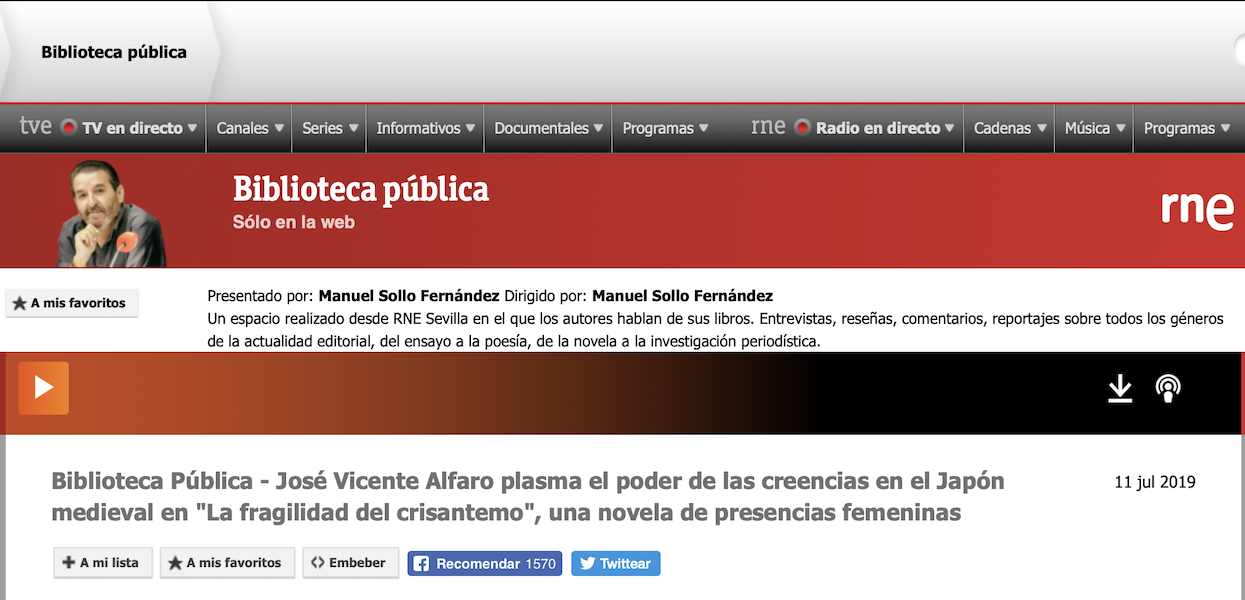Screen dimensions: 1245x600
Task: Open the Biblioteca pública tab at top
Action: (114, 52)
